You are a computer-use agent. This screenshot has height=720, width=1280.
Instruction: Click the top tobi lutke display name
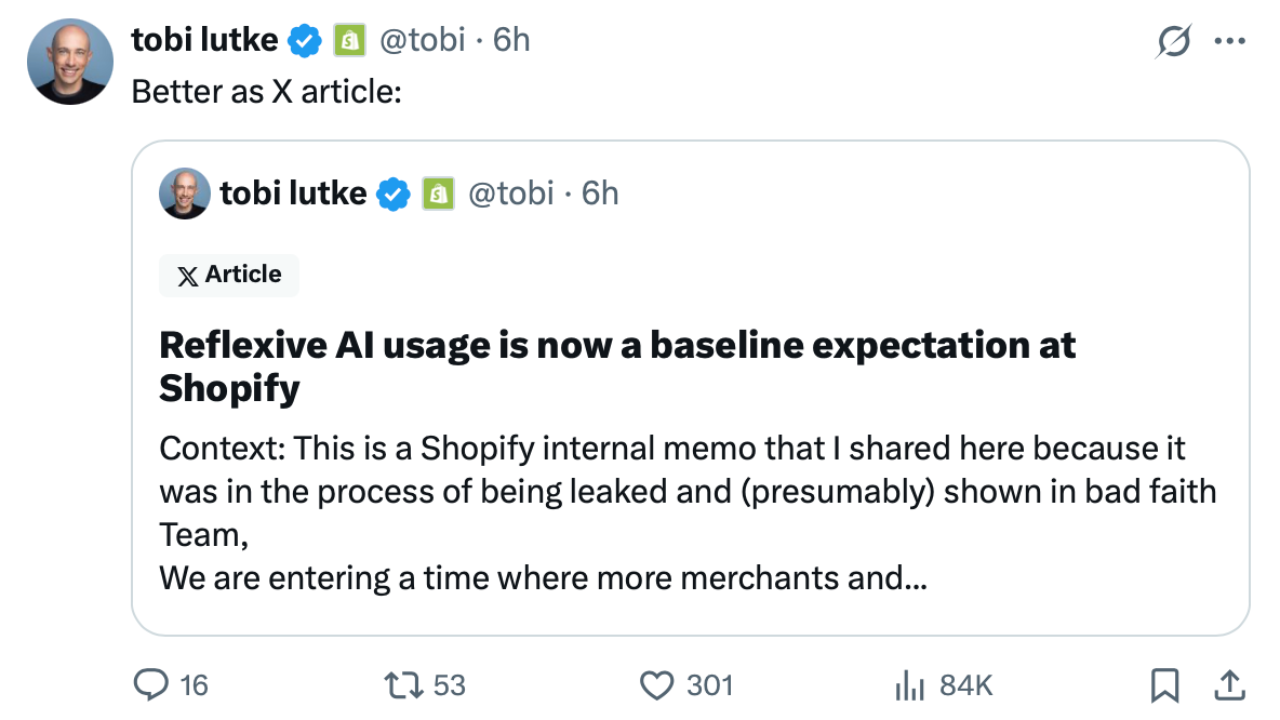click(205, 39)
